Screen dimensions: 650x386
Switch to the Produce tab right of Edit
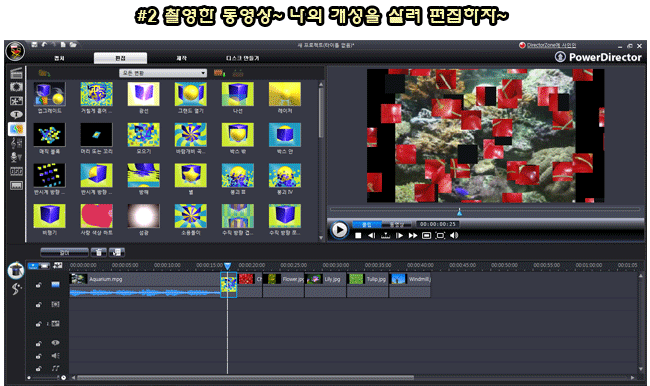(x=181, y=58)
